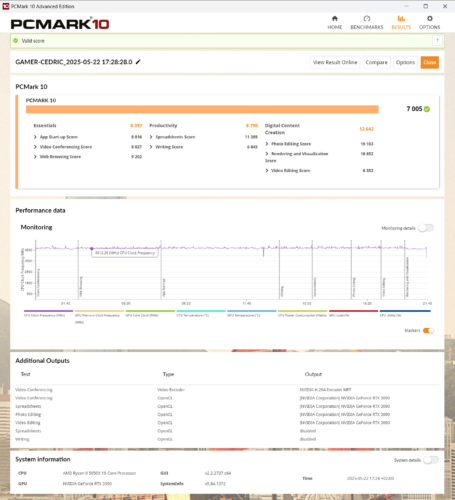
Task: Click the green checkmark beside score 7 005
Action: coord(427,109)
